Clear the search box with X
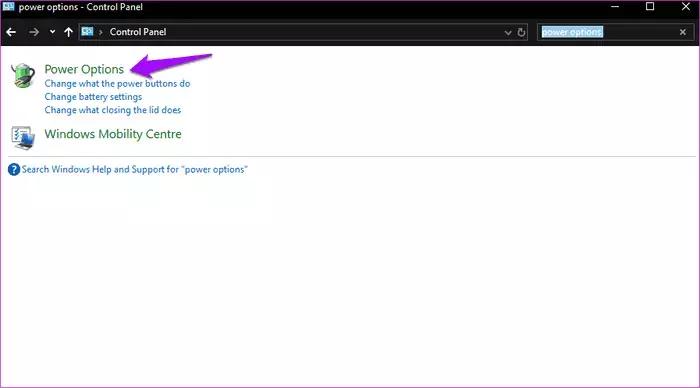 click(x=683, y=32)
